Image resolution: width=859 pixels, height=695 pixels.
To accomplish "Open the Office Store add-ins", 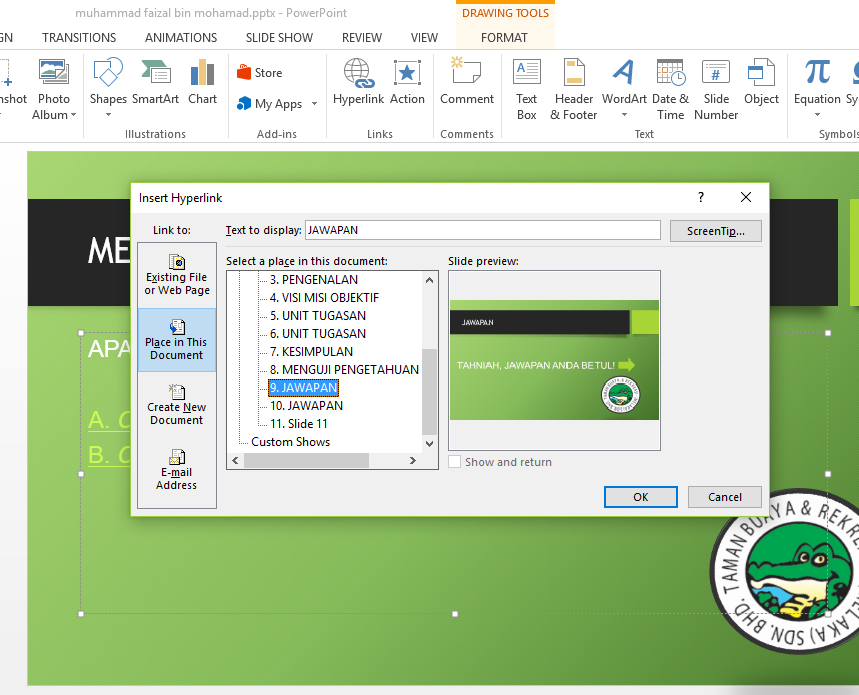I will pyautogui.click(x=260, y=73).
